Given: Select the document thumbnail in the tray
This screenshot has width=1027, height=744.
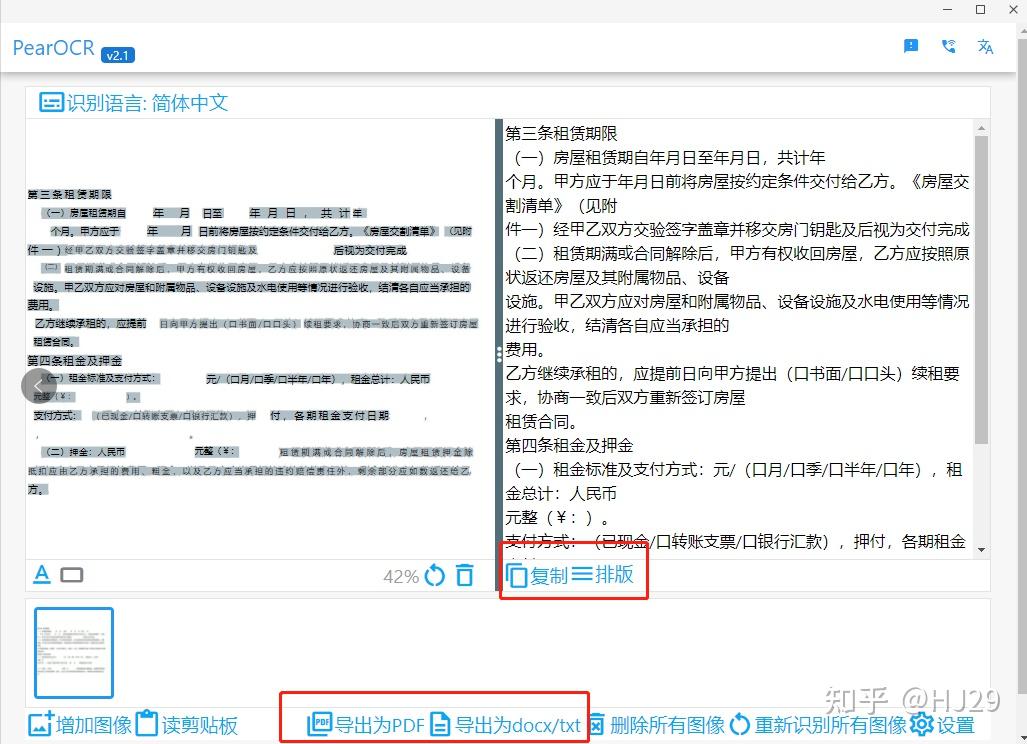Looking at the screenshot, I should point(73,652).
